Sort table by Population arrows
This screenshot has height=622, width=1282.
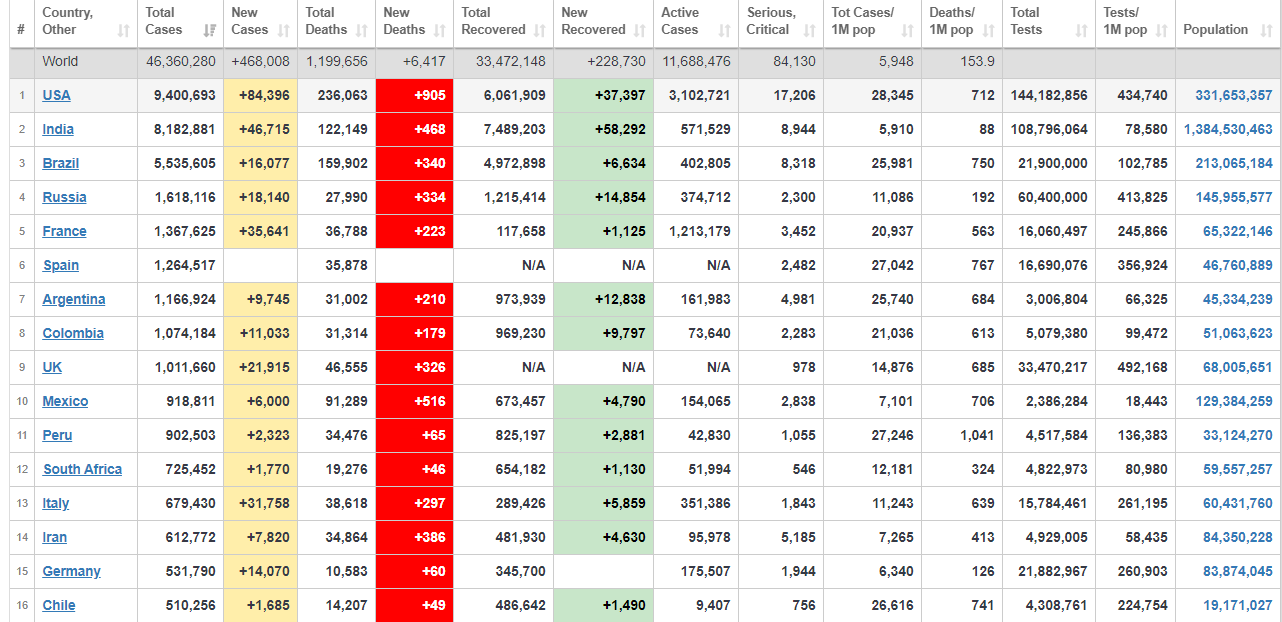coord(1265,31)
